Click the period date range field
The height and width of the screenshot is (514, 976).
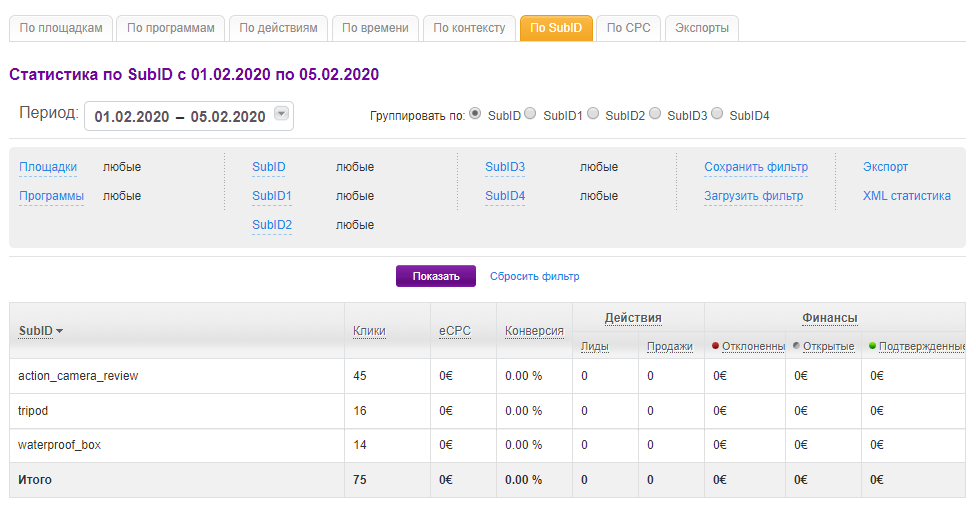click(x=180, y=117)
